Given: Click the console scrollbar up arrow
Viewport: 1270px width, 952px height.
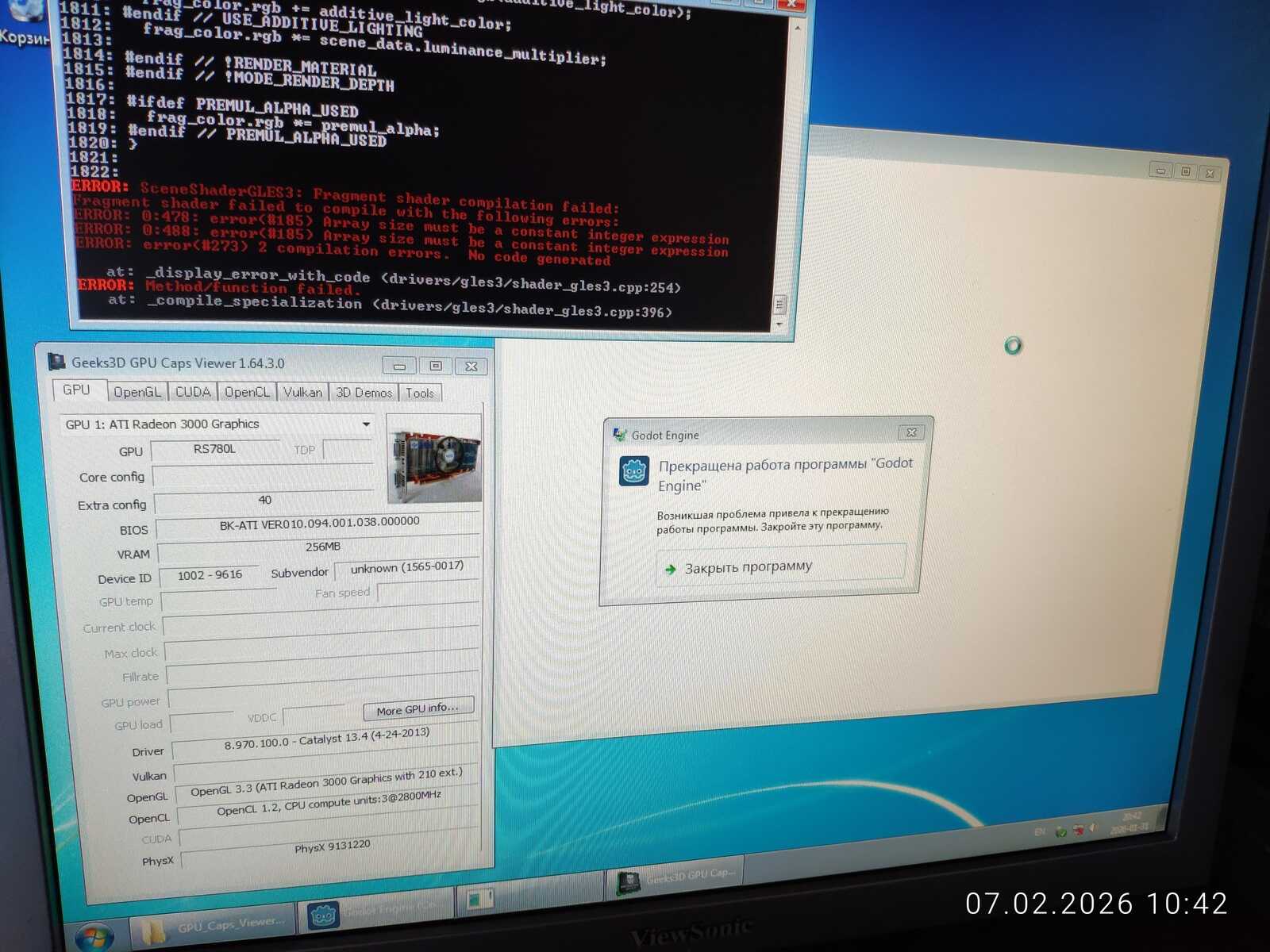Looking at the screenshot, I should (x=797, y=29).
